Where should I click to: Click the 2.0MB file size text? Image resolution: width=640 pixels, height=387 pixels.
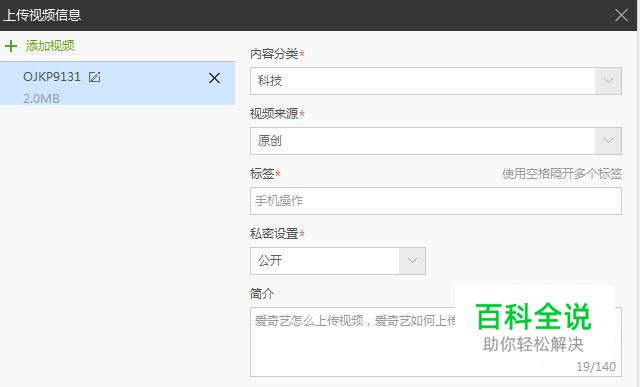click(41, 98)
